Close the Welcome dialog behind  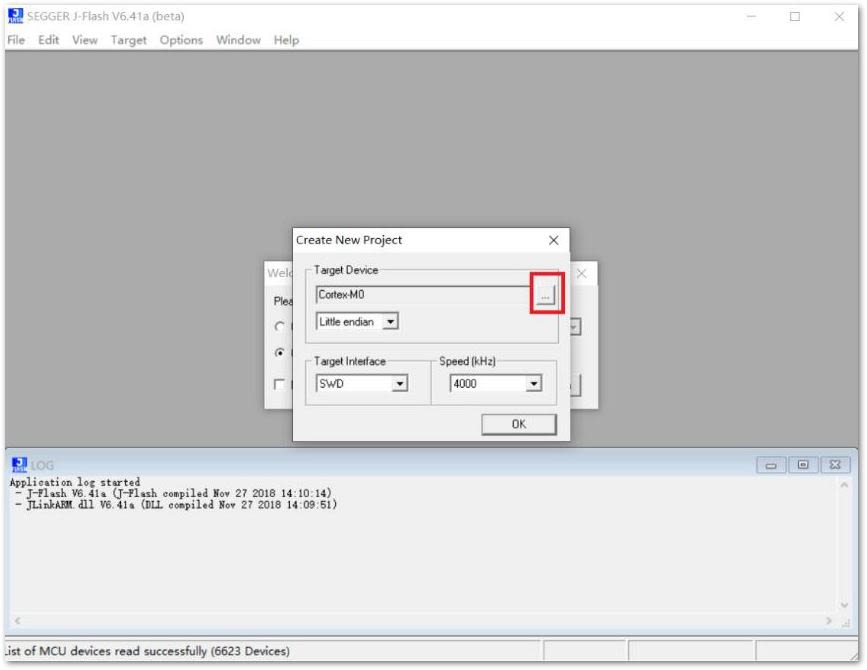(582, 274)
